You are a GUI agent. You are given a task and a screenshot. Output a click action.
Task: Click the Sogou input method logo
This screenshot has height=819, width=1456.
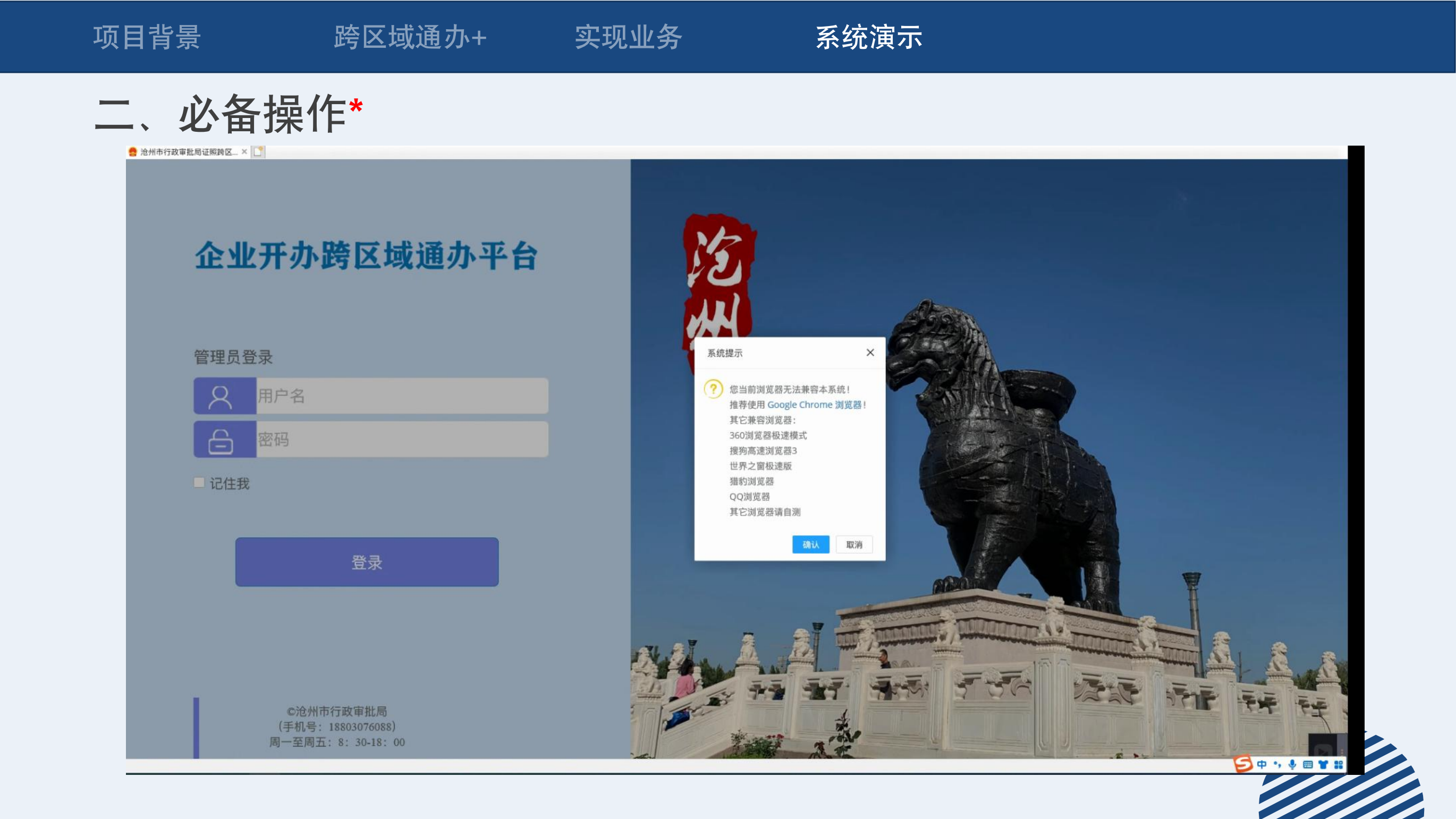(1242, 764)
